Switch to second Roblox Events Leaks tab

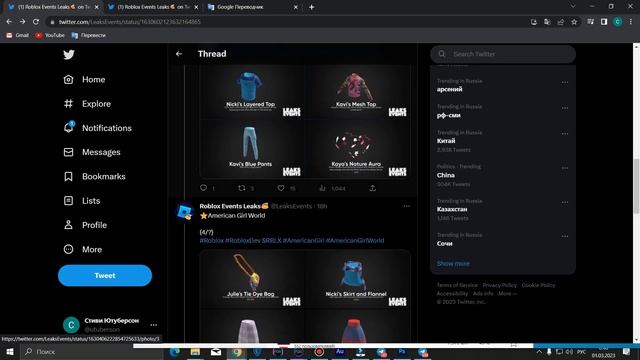click(153, 7)
